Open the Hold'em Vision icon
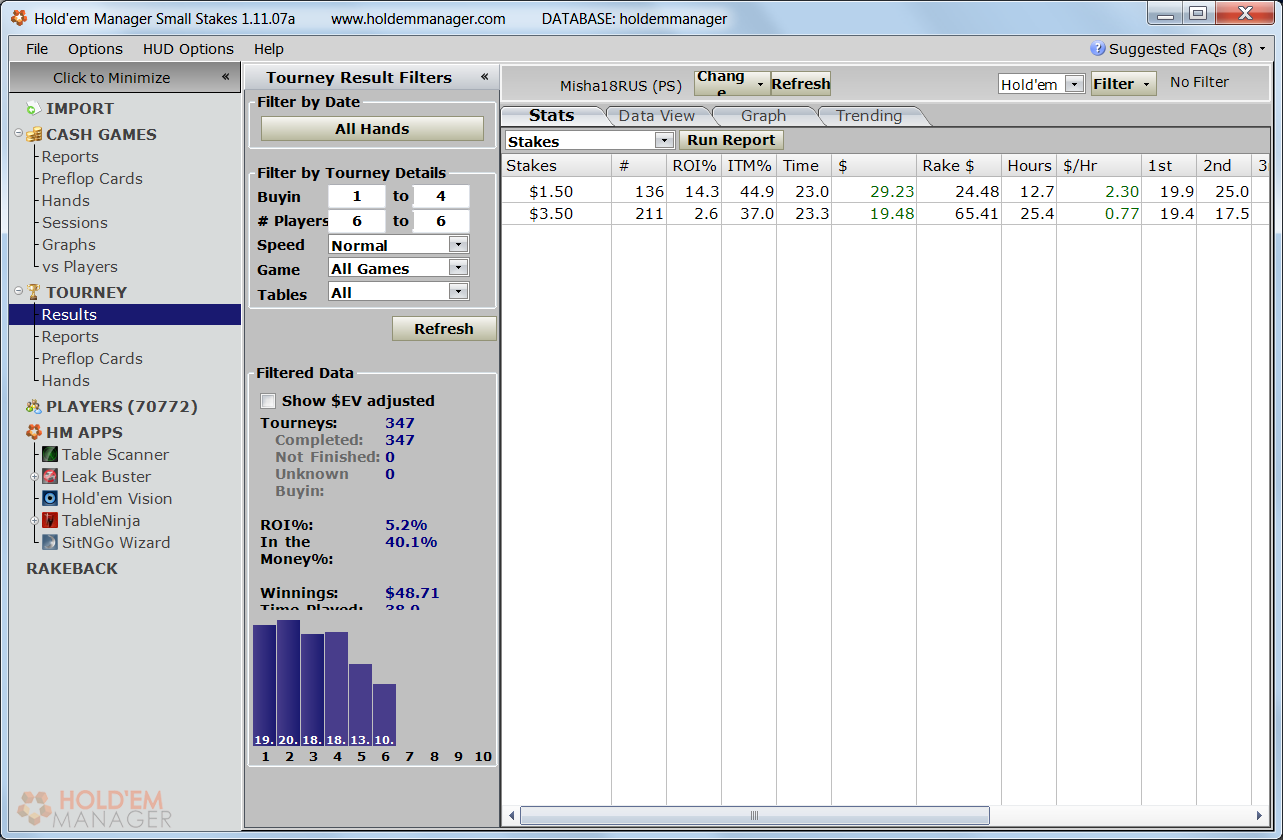This screenshot has width=1283, height=840. click(50, 499)
